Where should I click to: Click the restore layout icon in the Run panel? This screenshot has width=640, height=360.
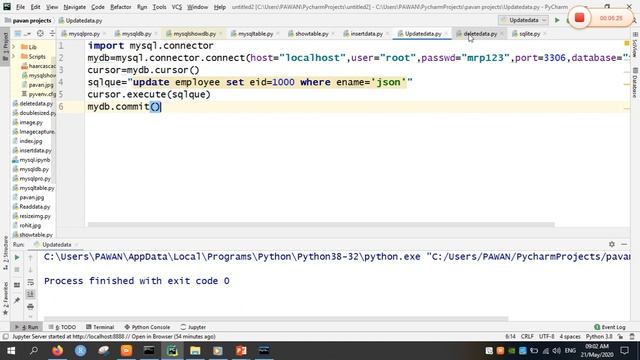click(17, 285)
